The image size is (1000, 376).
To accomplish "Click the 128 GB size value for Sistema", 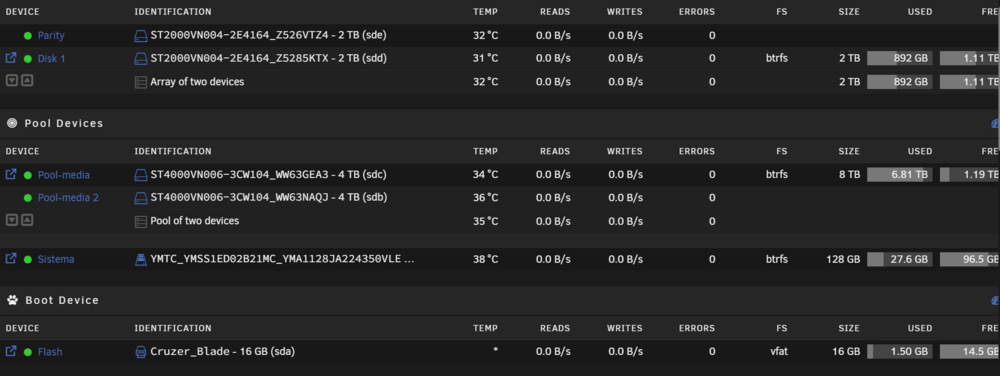I will pos(842,259).
